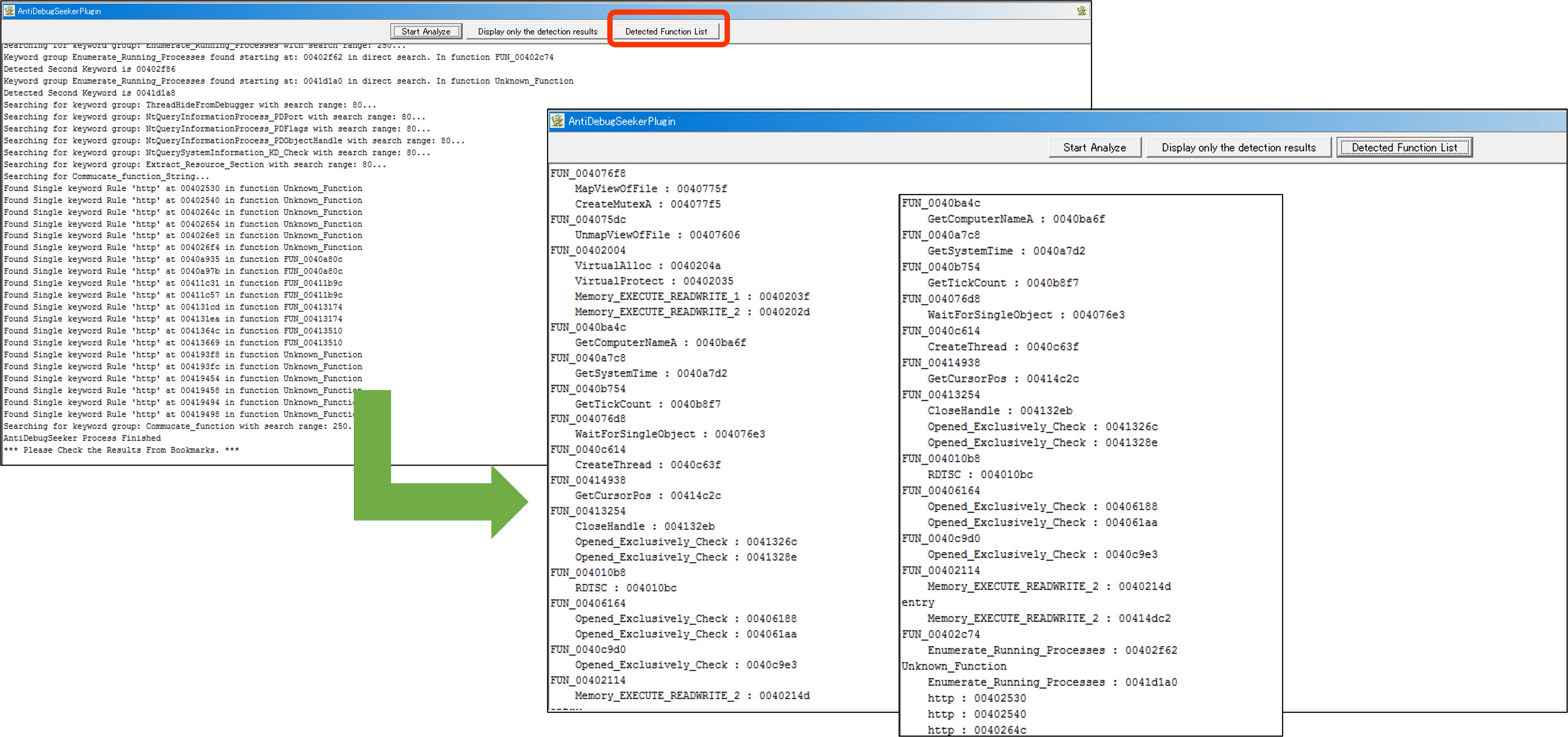Click the 'AntiDebugSeeker Process Finished' log line
The width and height of the screenshot is (1568, 737).
(x=82, y=438)
